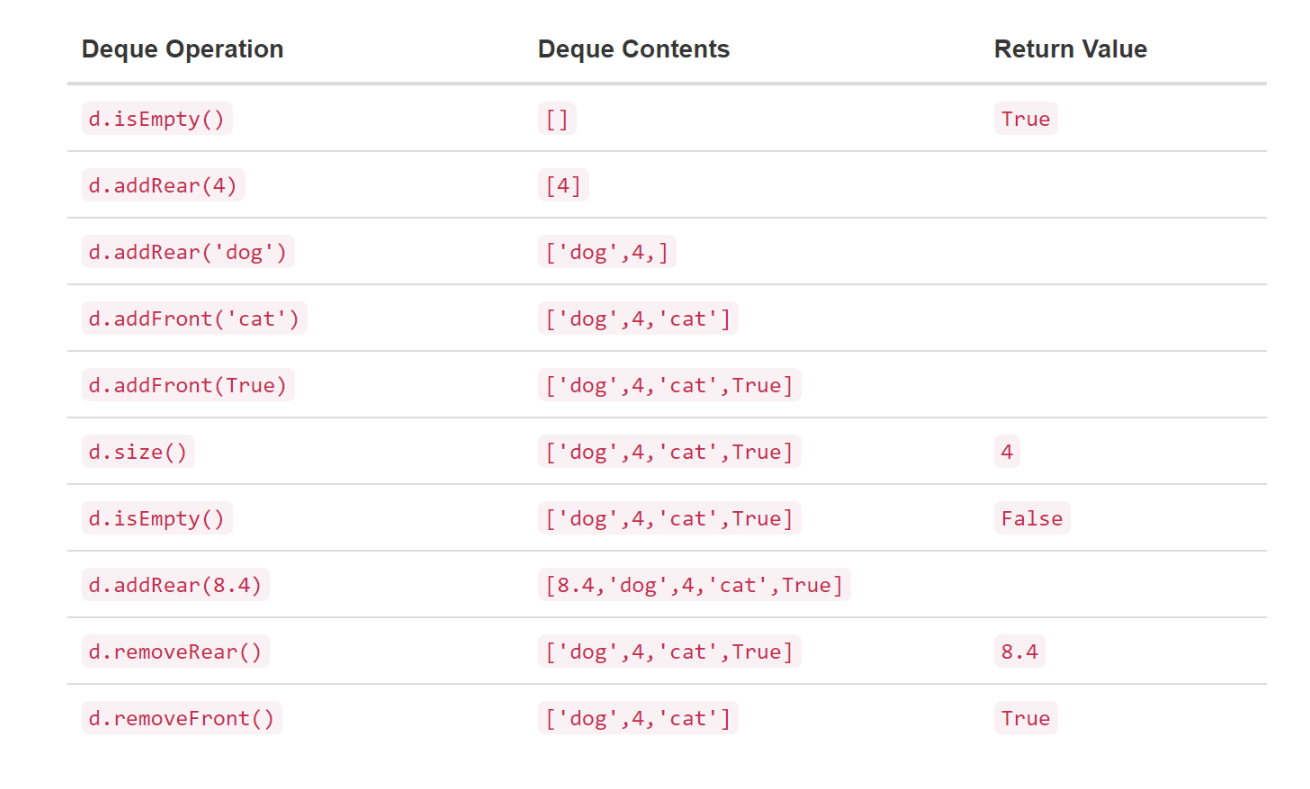This screenshot has width=1310, height=789.
Task: Select the False return value
Action: (x=1032, y=518)
